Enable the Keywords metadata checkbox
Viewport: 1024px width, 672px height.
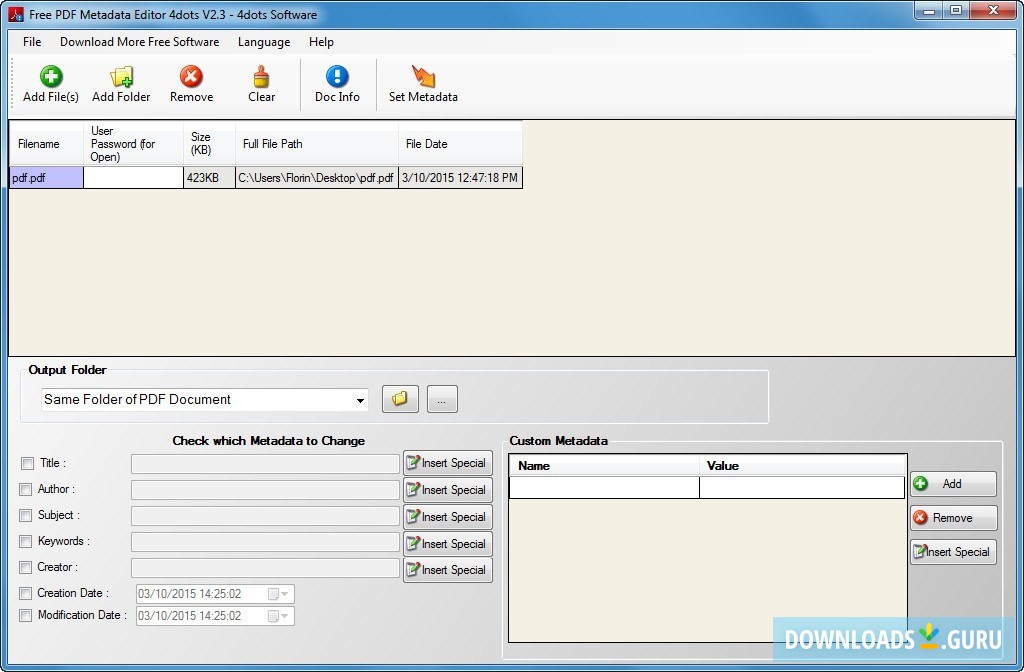point(25,541)
